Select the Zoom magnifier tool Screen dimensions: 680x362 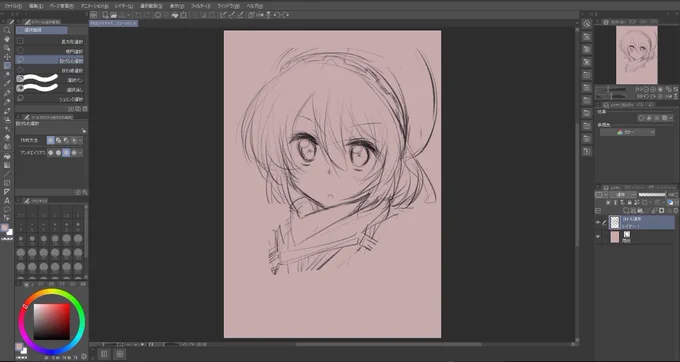point(7,30)
